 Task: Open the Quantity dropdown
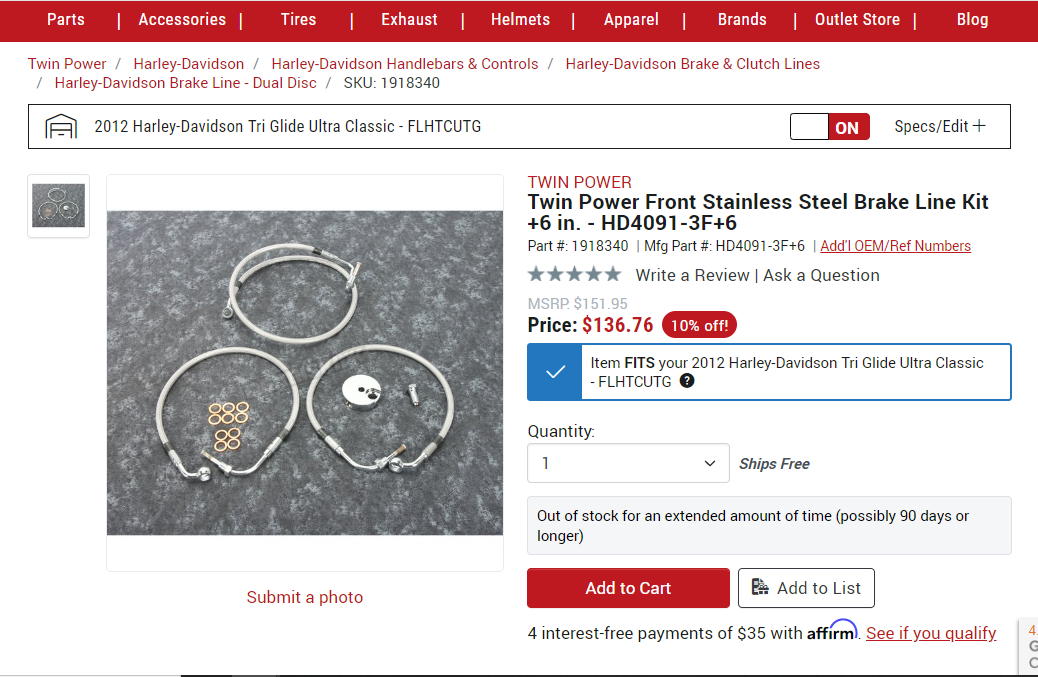(629, 463)
